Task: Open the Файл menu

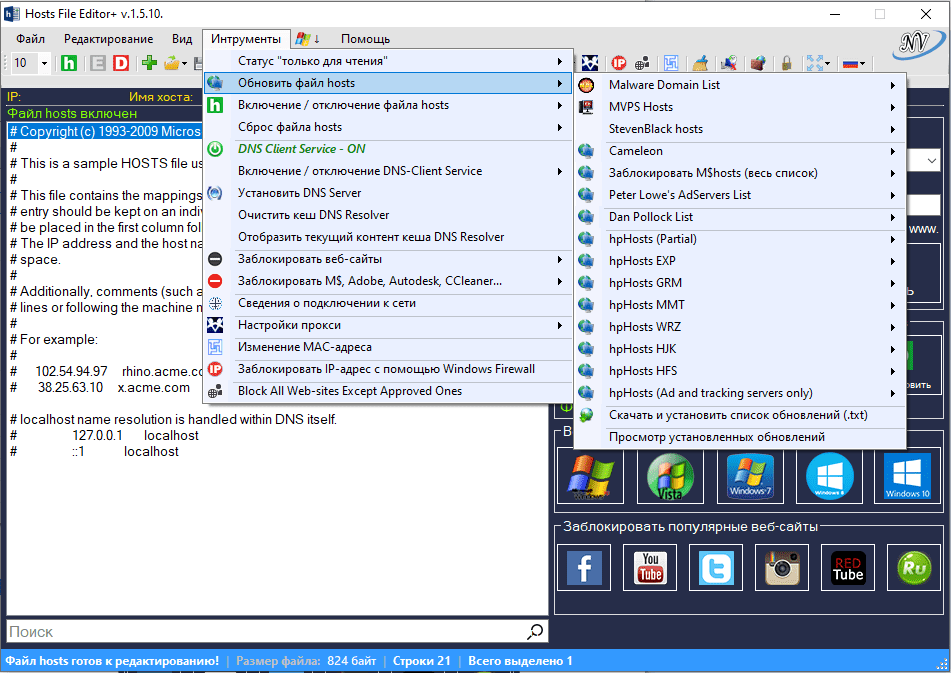Action: point(30,39)
